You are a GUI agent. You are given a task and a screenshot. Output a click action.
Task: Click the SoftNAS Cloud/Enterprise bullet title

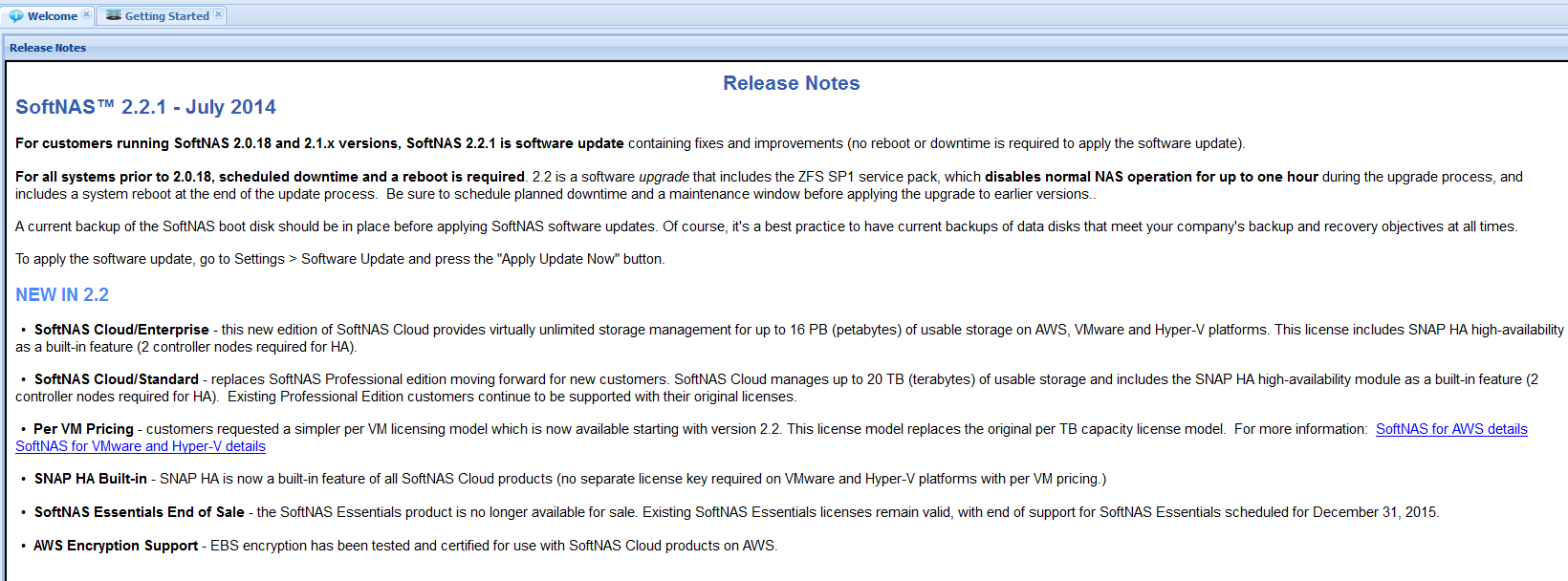121,330
